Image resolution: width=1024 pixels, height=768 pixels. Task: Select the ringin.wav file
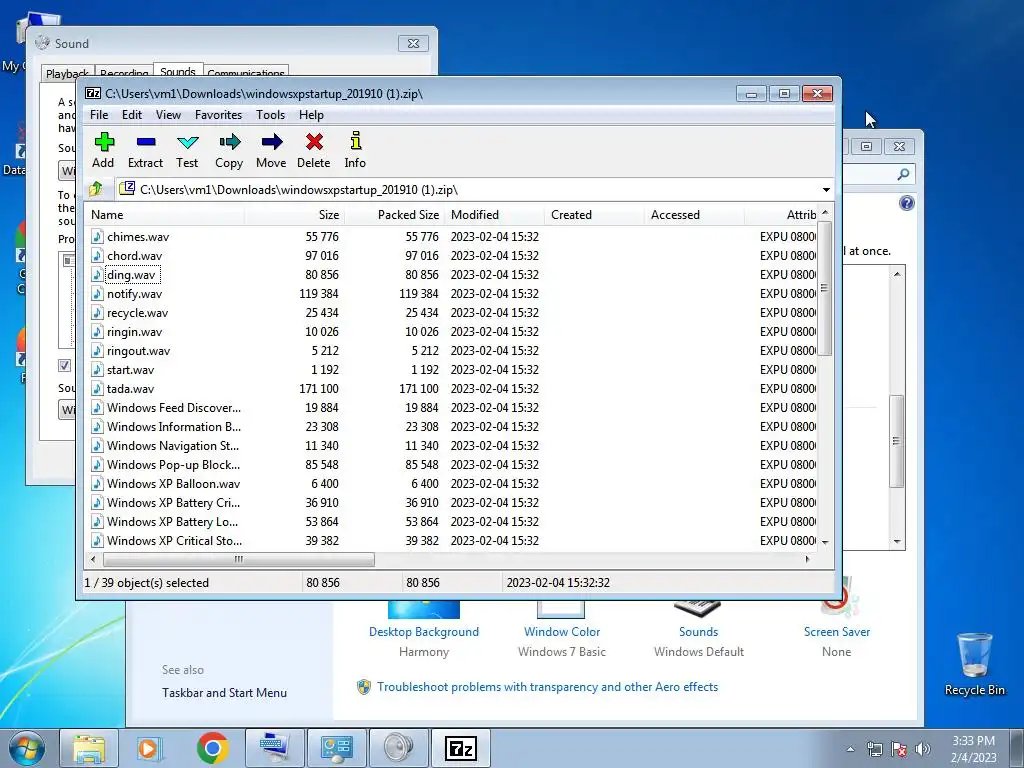pyautogui.click(x=135, y=332)
